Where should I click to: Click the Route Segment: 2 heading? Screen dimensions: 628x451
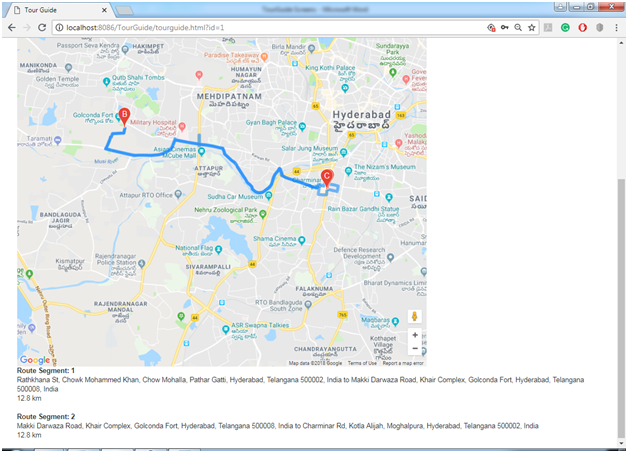pyautogui.click(x=46, y=417)
